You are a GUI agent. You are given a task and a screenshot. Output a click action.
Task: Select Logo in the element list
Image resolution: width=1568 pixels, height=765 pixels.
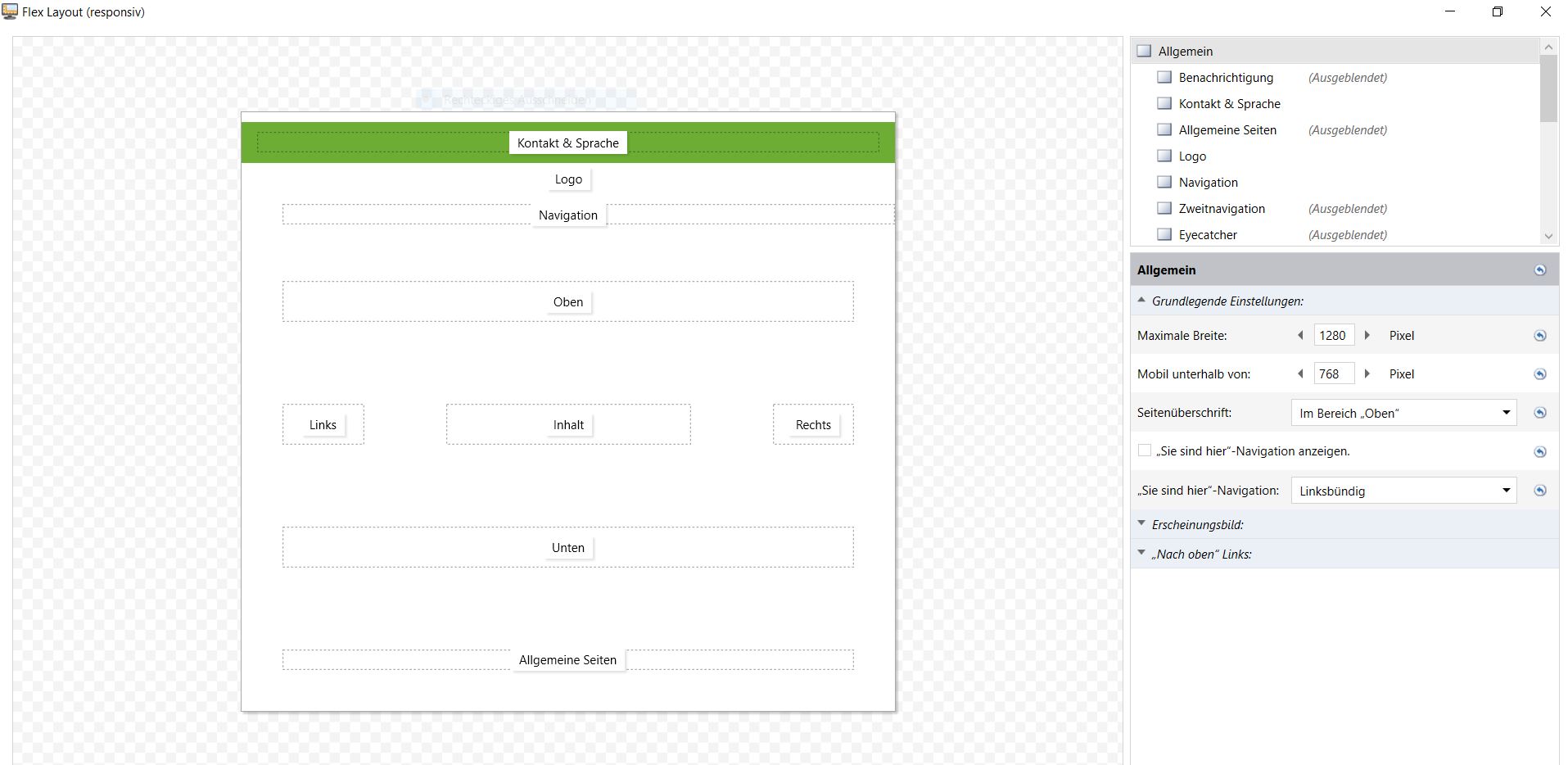coord(1192,156)
